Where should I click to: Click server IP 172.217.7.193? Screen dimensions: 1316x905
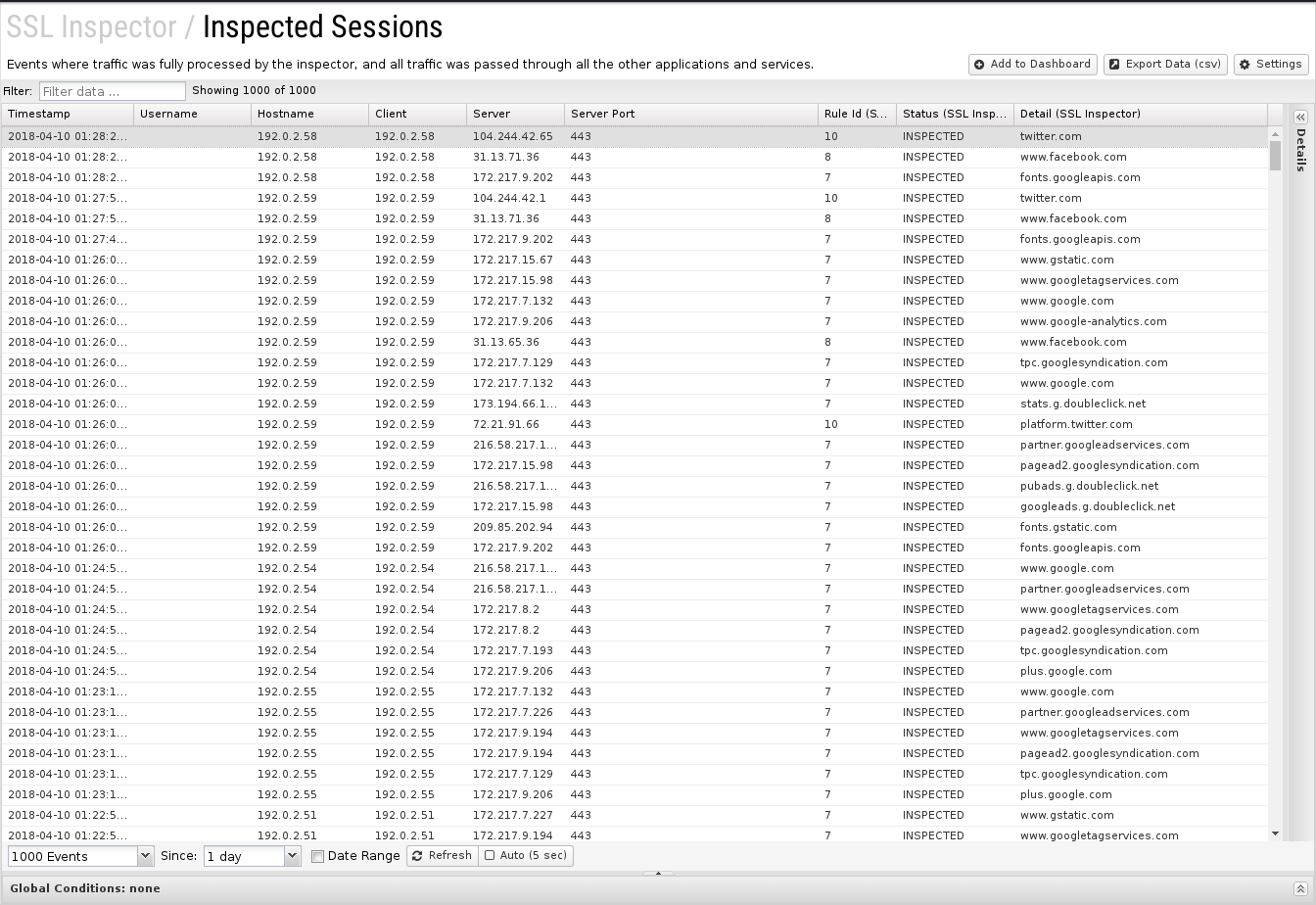512,650
